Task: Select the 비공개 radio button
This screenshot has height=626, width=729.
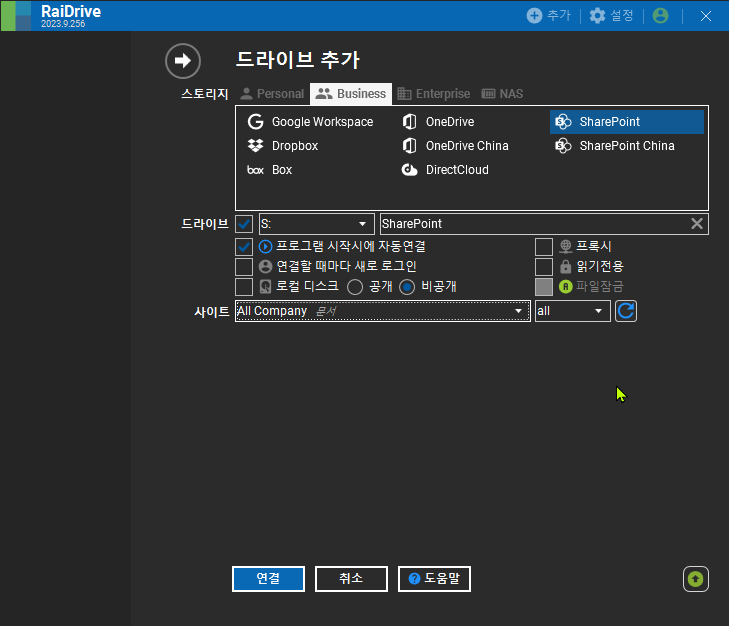Action: tap(407, 287)
